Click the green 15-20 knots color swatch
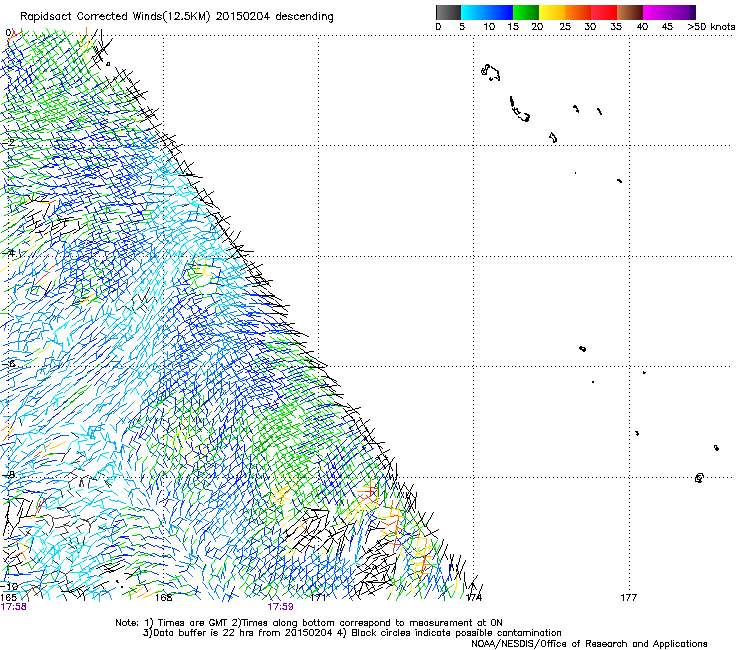This screenshot has width=740, height=650. pos(526,12)
